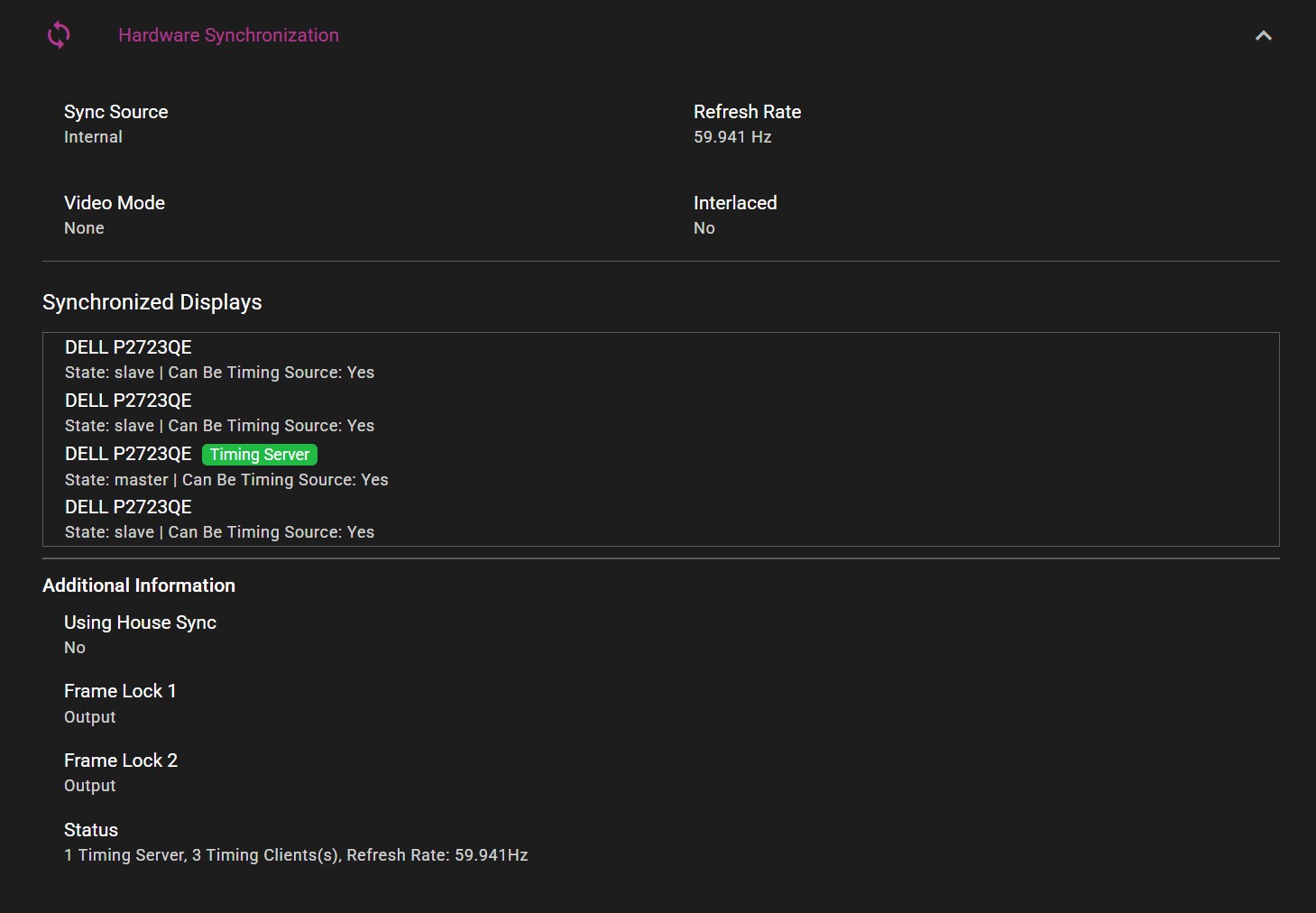The image size is (1316, 913).
Task: Select the second DELL P2723QE display entry
Action: pos(128,401)
